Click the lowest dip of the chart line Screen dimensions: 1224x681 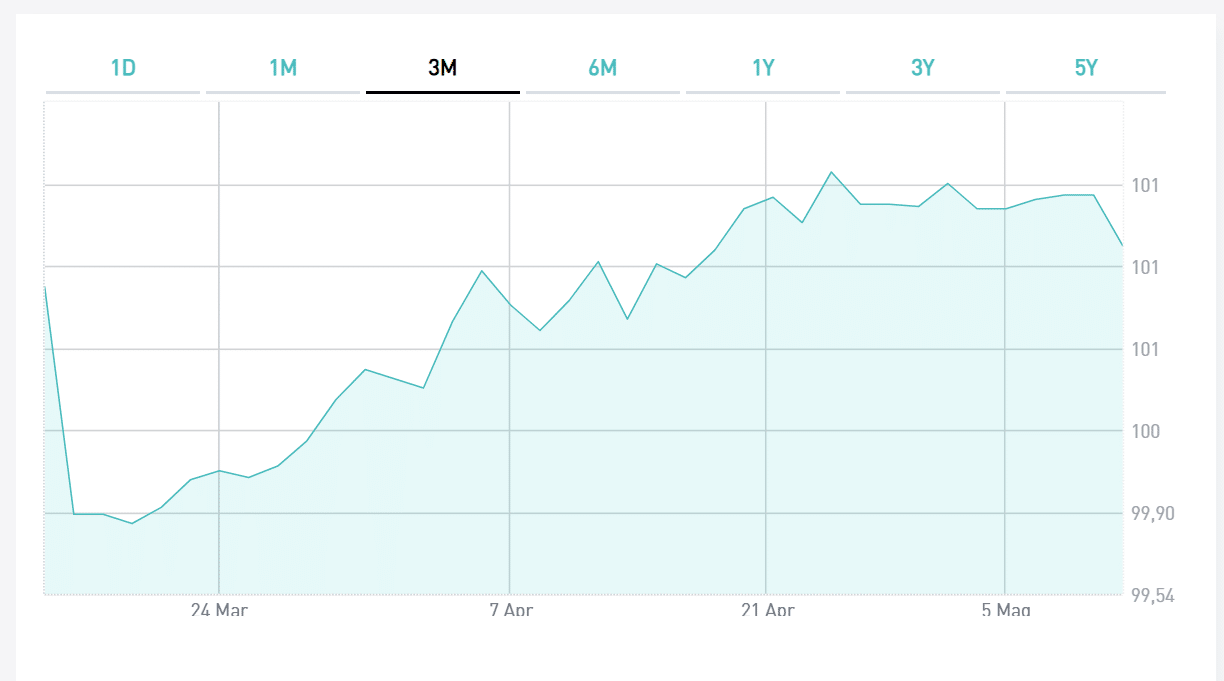132,523
